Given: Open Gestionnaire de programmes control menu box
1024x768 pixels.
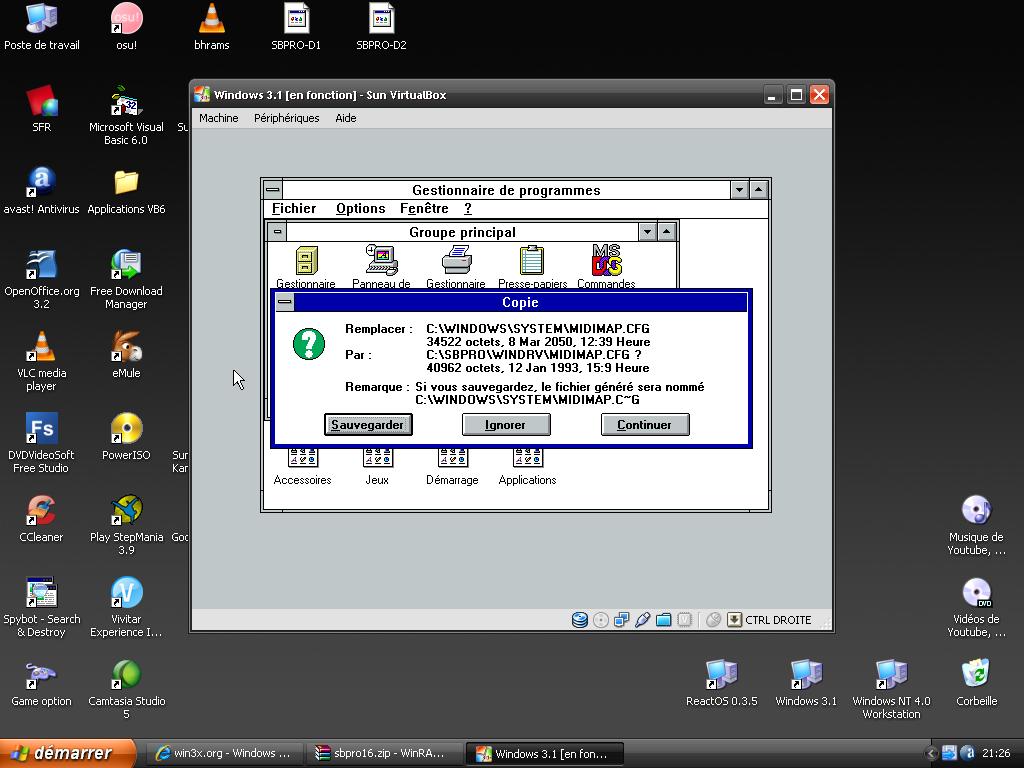Looking at the screenshot, I should pyautogui.click(x=272, y=190).
